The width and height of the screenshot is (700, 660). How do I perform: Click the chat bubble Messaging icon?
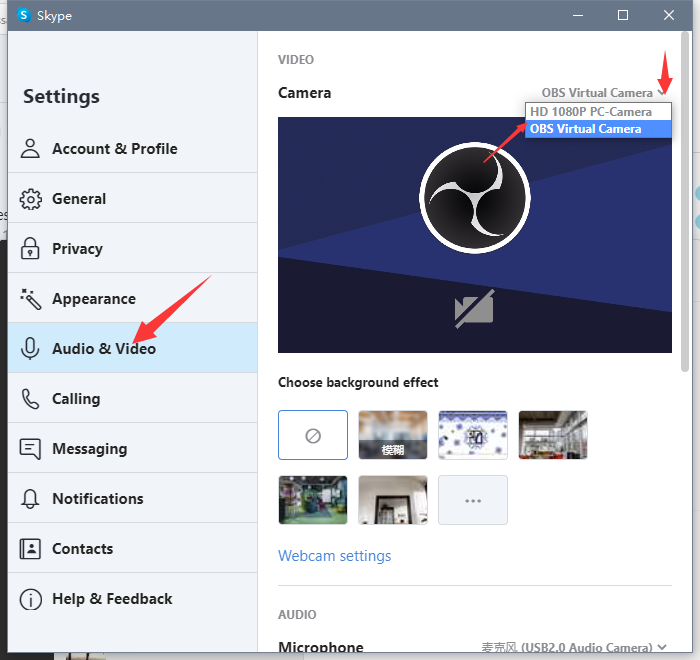30,449
